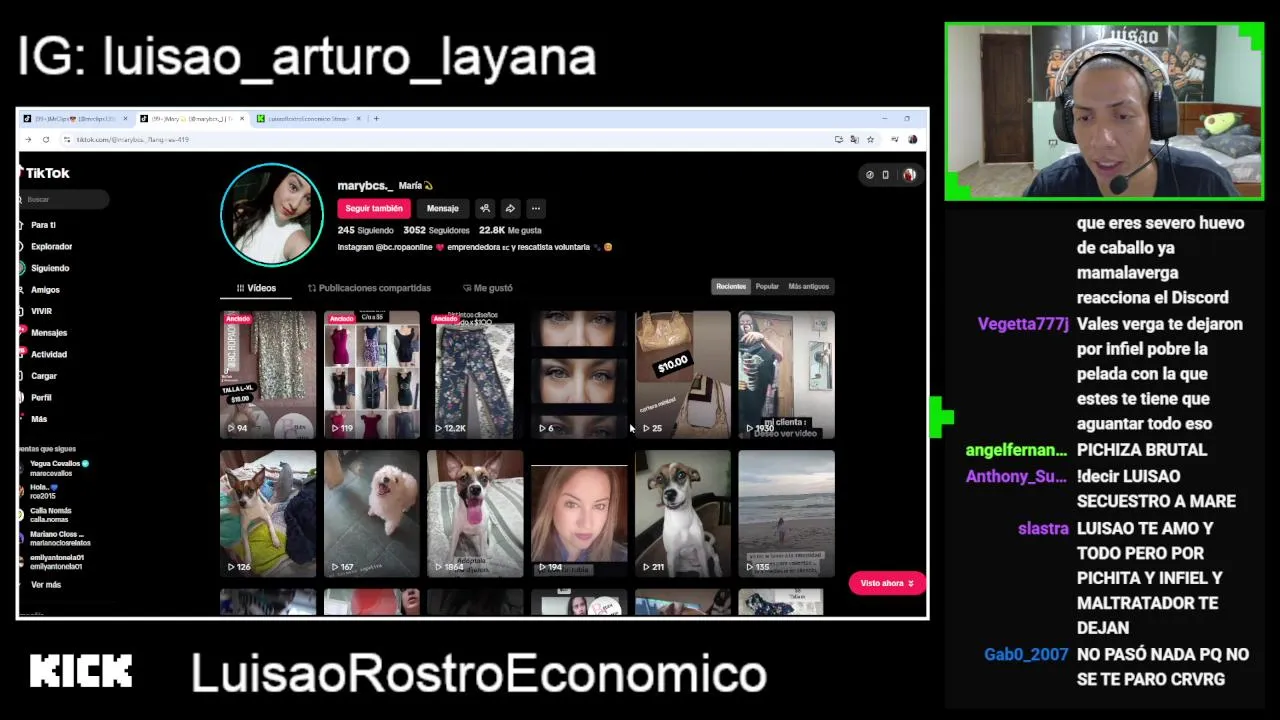Screen dimensions: 1280x720
Task: Click the browser reload icon
Action: pos(46,140)
